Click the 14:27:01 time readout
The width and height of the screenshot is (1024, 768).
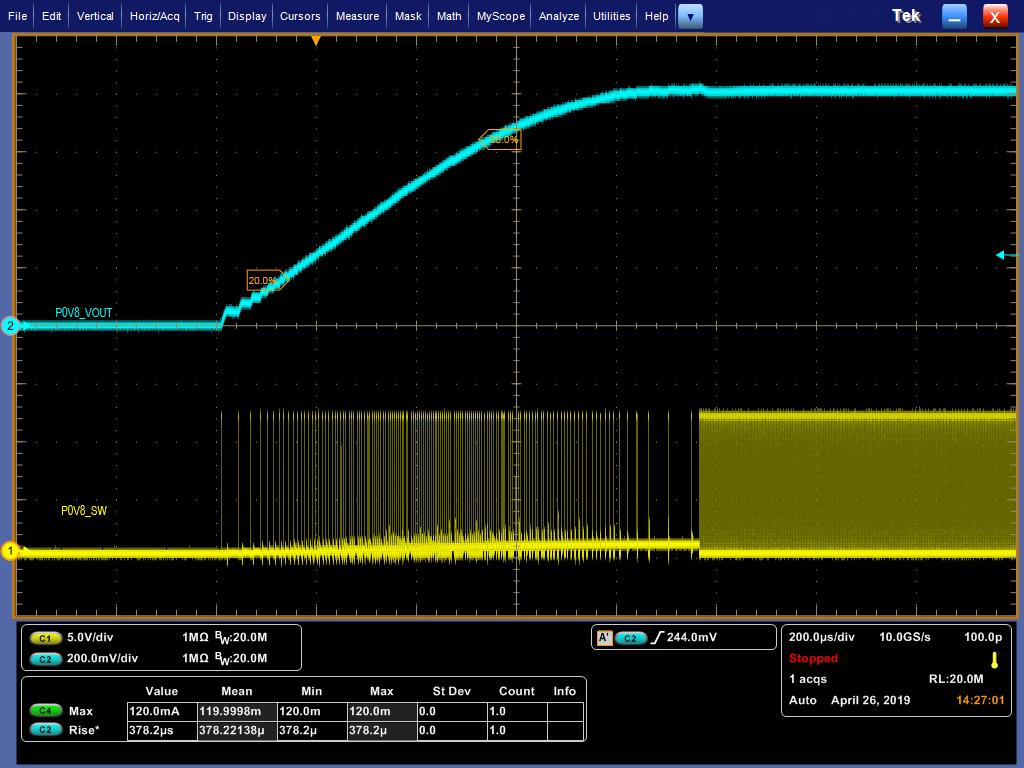click(980, 700)
